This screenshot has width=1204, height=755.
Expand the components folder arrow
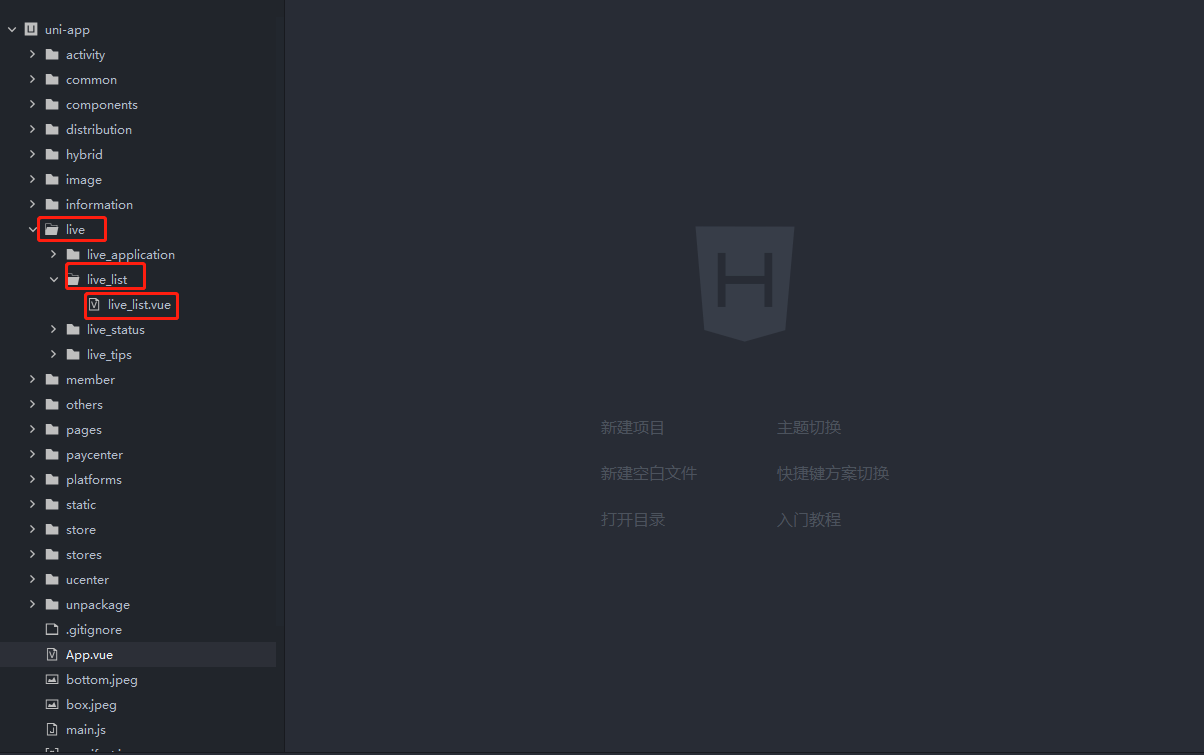pyautogui.click(x=32, y=105)
